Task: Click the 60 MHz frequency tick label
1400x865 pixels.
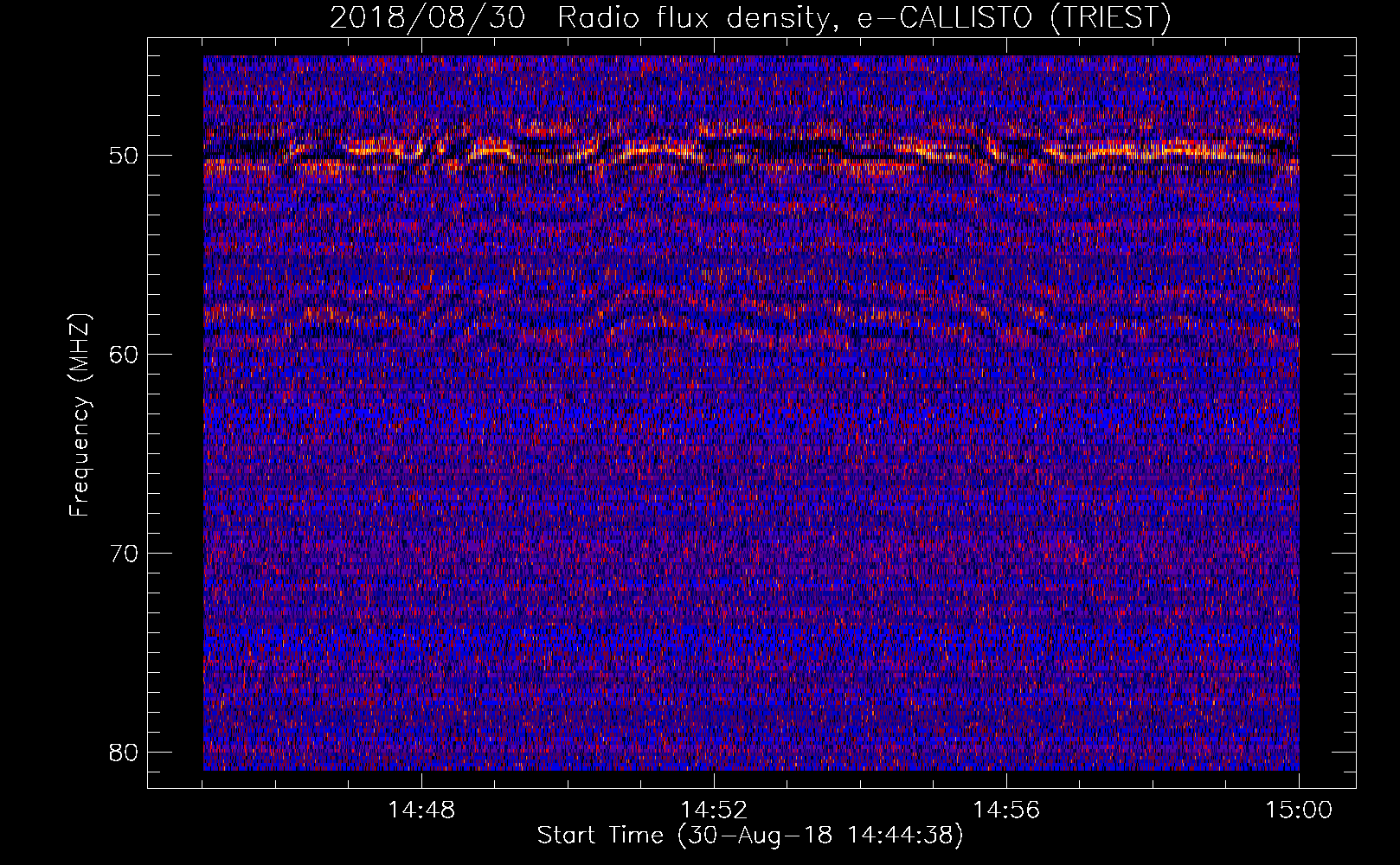Action: (x=125, y=355)
